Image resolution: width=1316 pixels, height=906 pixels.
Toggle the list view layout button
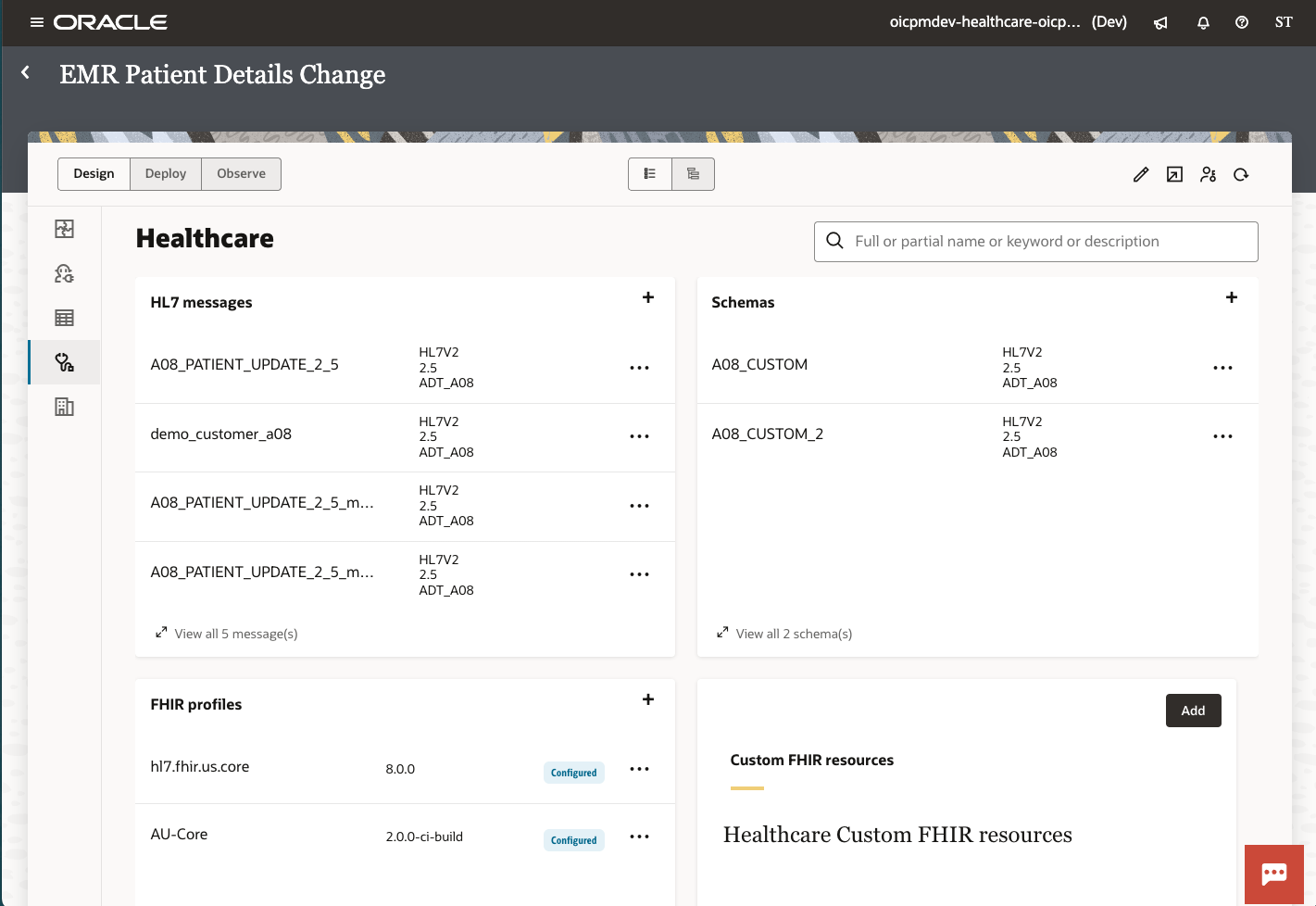tap(650, 173)
